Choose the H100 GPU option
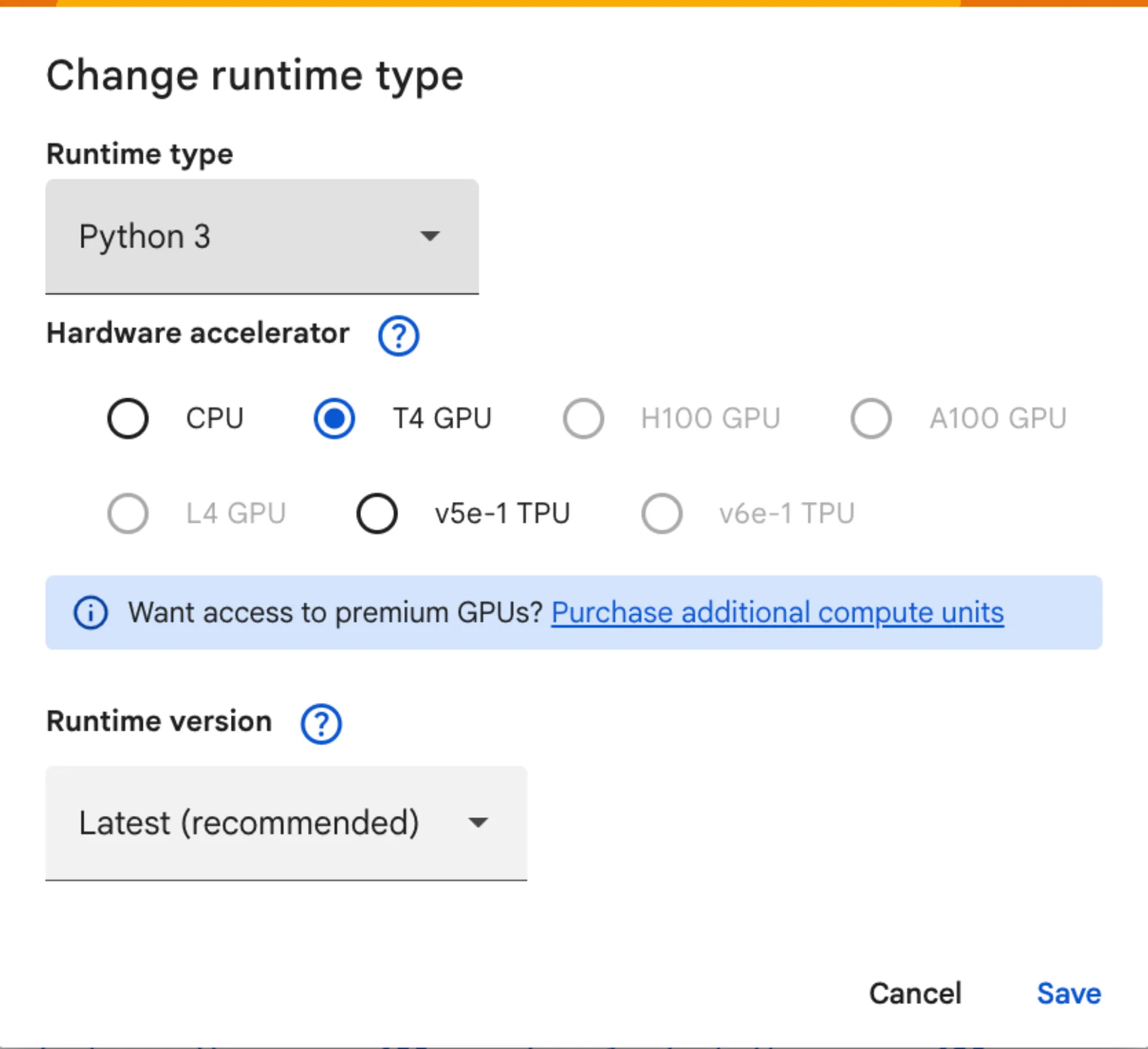1148x1049 pixels. pyautogui.click(x=583, y=419)
